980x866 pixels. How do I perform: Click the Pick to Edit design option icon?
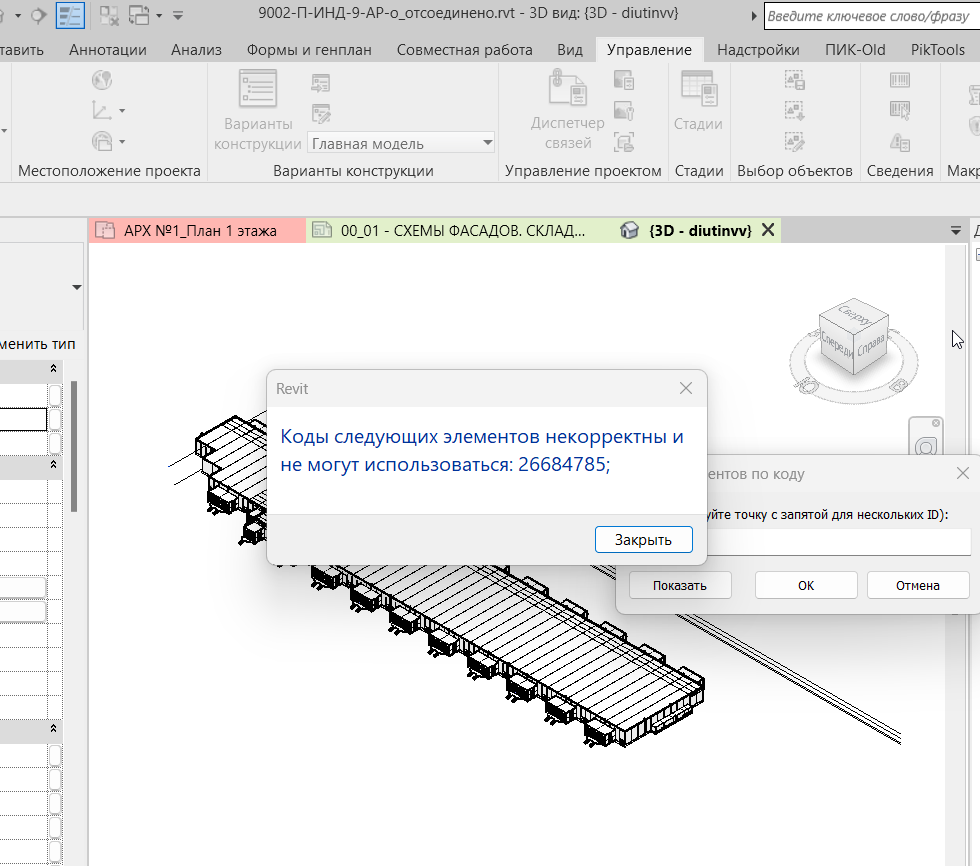tap(321, 114)
